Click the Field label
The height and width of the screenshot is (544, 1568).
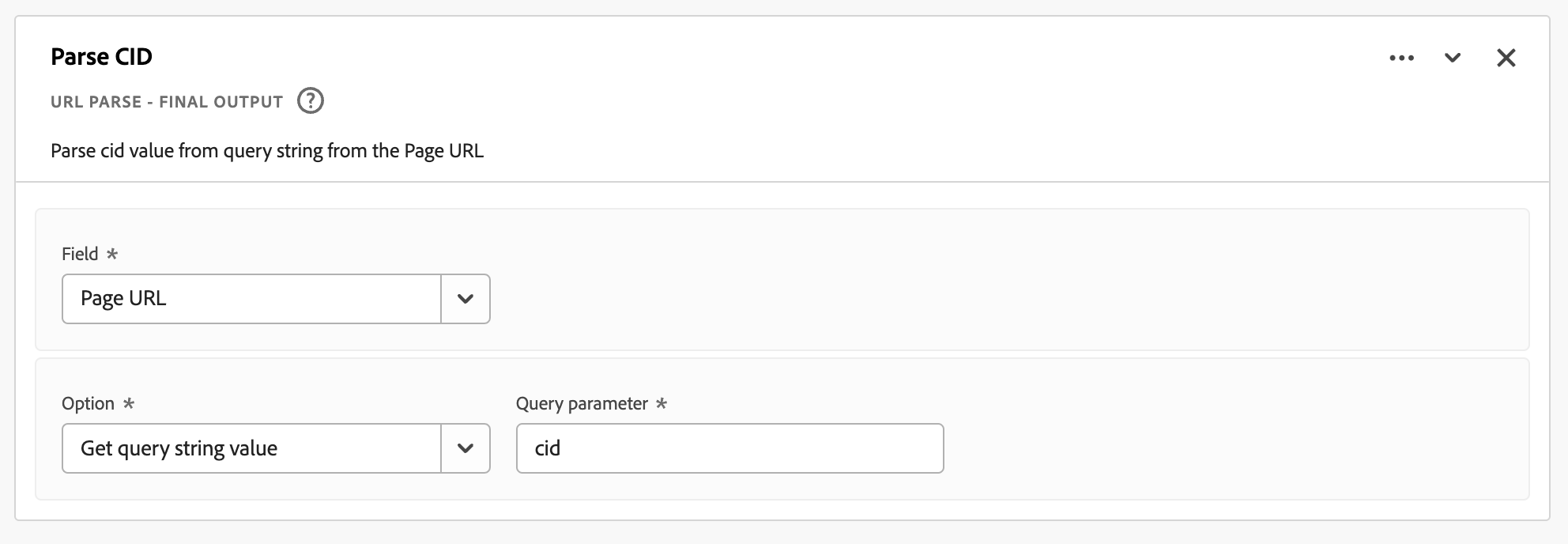pyautogui.click(x=80, y=254)
